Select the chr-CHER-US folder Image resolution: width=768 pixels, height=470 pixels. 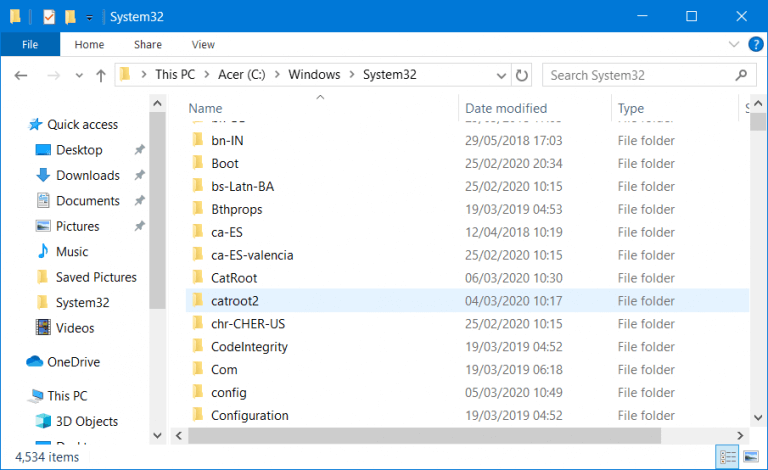click(x=248, y=324)
